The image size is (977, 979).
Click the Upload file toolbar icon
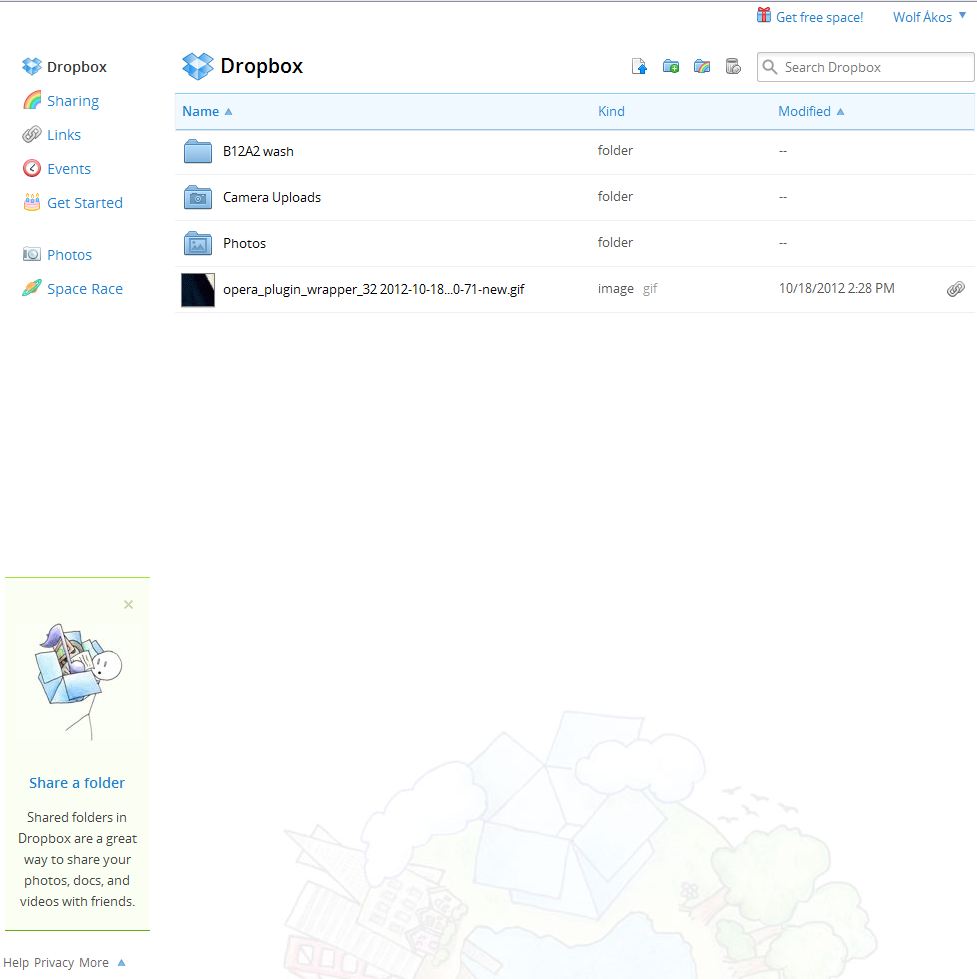[639, 66]
